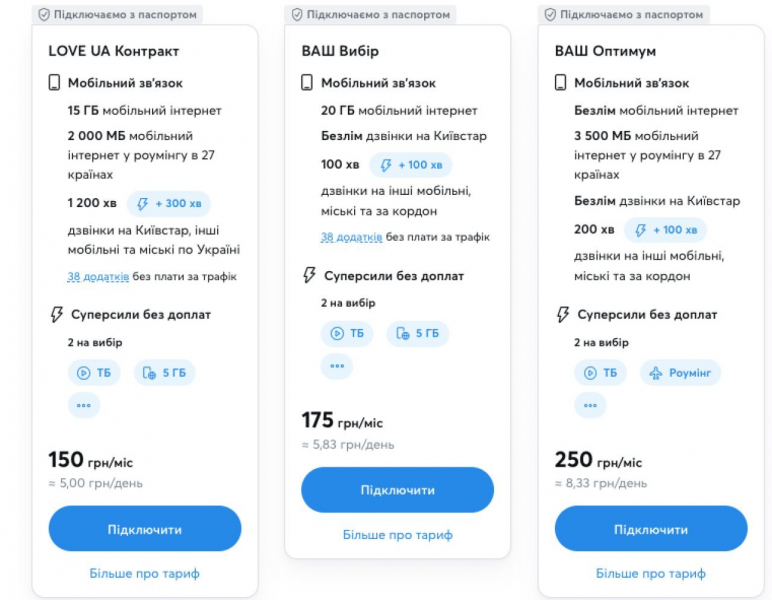Expand more superpowers in LOVE UA Контракт card
Screen dimensions: 772x600
[84, 405]
